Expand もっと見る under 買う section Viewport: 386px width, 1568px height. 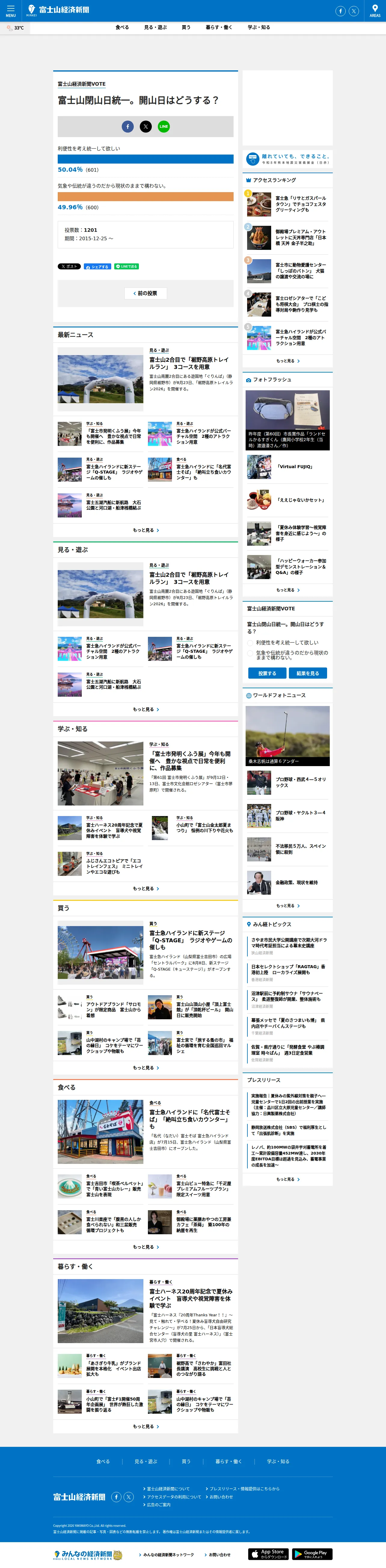click(146, 1068)
